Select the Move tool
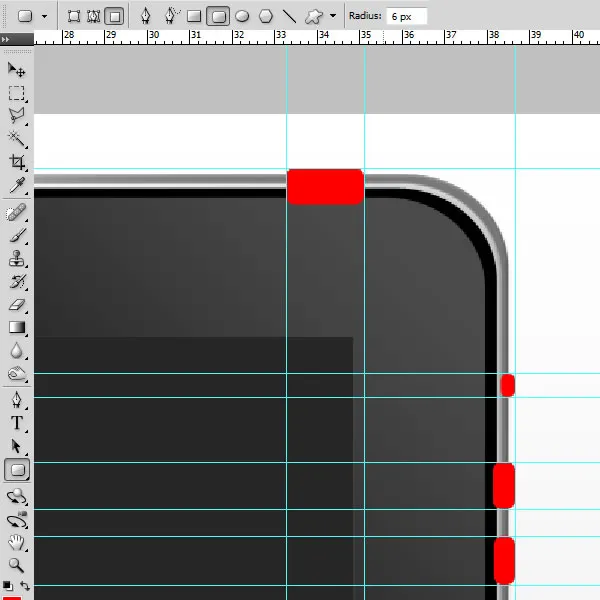Image resolution: width=600 pixels, height=600 pixels. pyautogui.click(x=16, y=70)
